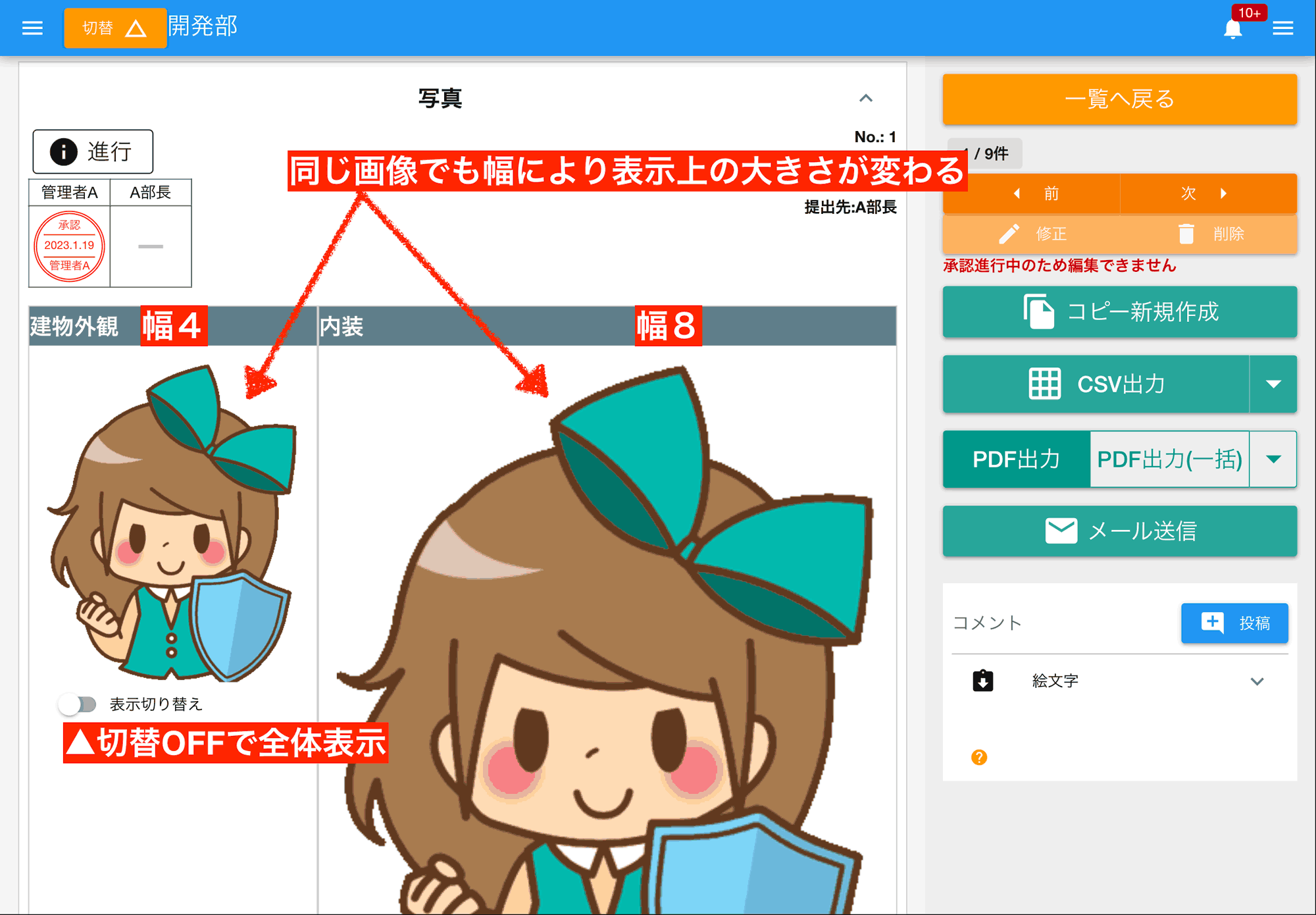Click the info icon beside 進行

coord(63,151)
